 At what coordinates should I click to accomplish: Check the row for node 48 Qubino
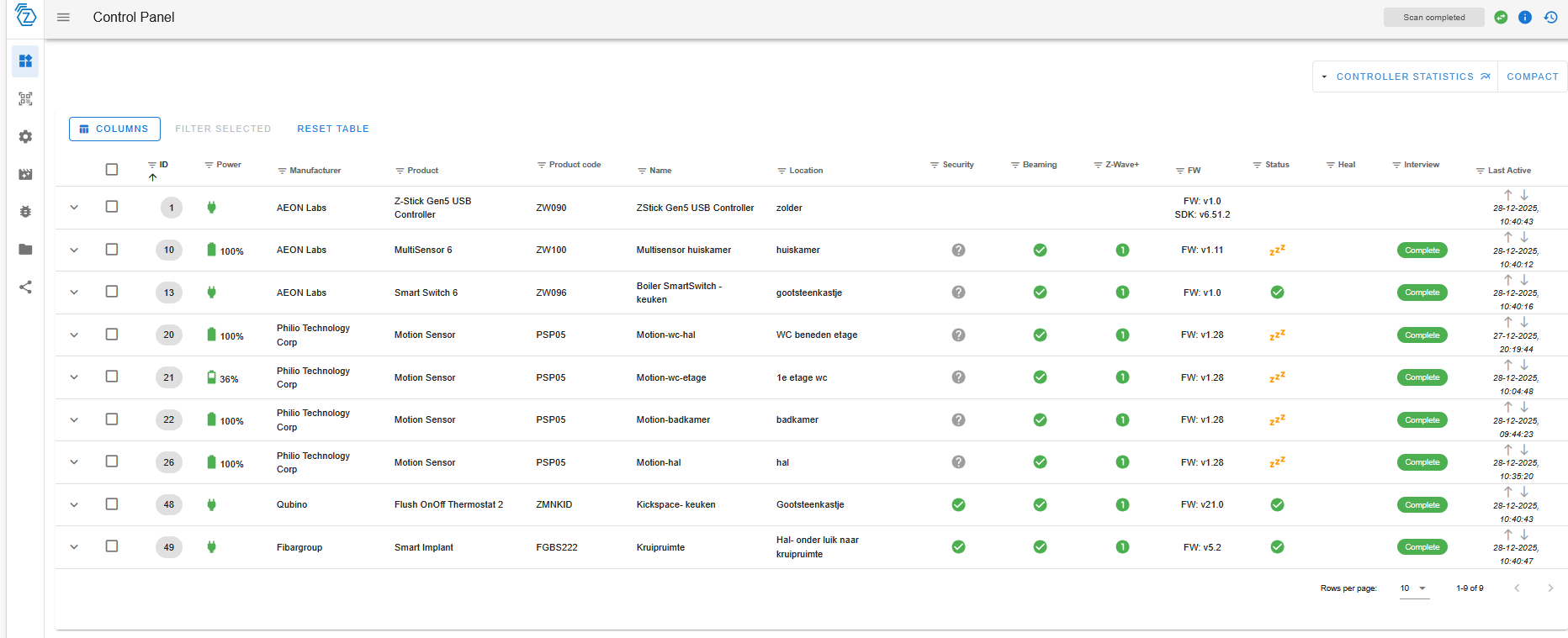(x=112, y=504)
